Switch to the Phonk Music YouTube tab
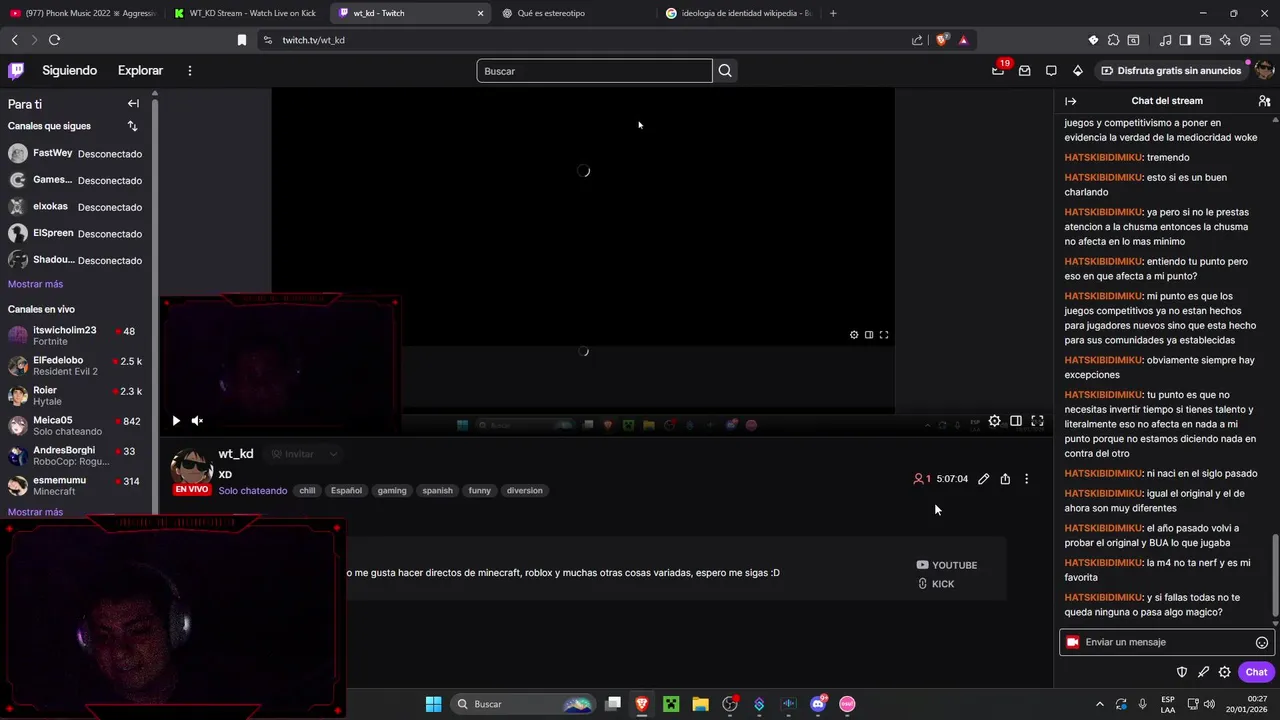Image resolution: width=1280 pixels, height=720 pixels. (x=82, y=13)
